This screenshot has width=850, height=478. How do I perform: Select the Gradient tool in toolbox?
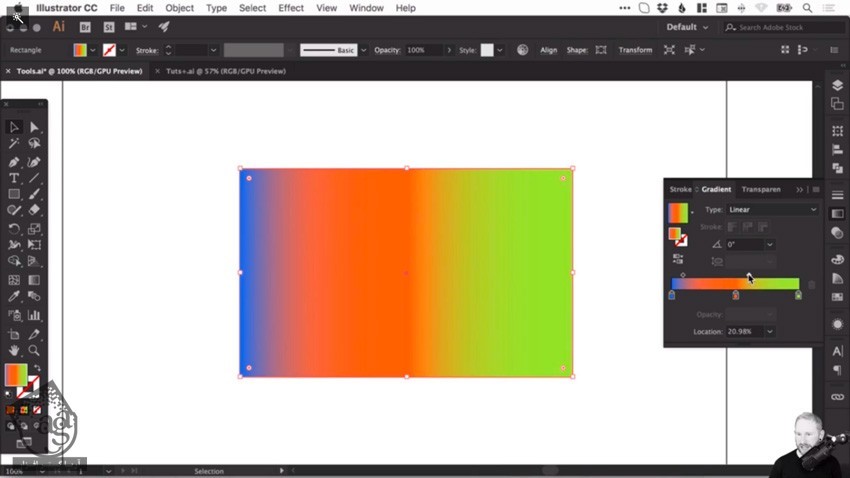tap(34, 280)
